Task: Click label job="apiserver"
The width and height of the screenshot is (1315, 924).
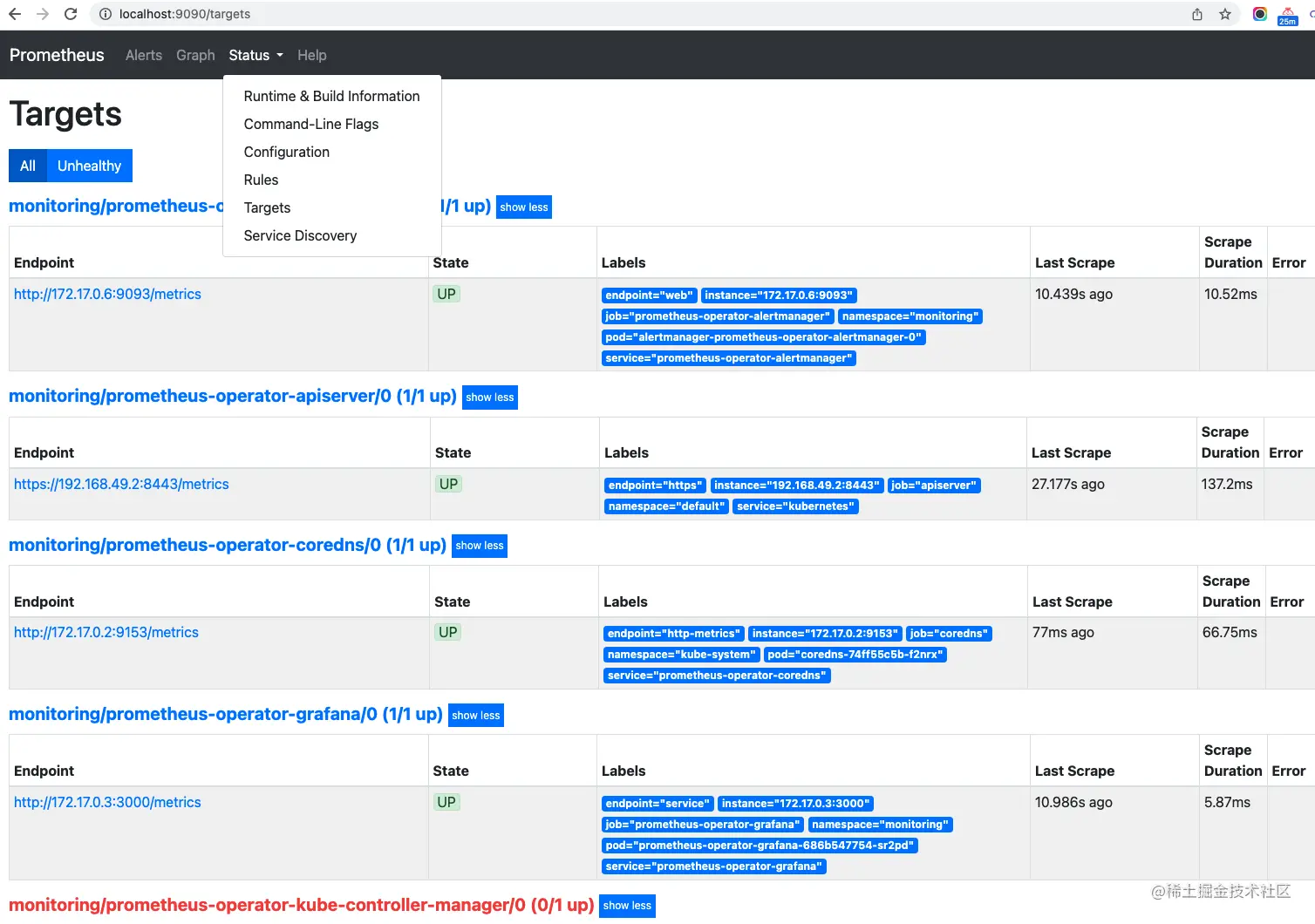Action: point(934,486)
